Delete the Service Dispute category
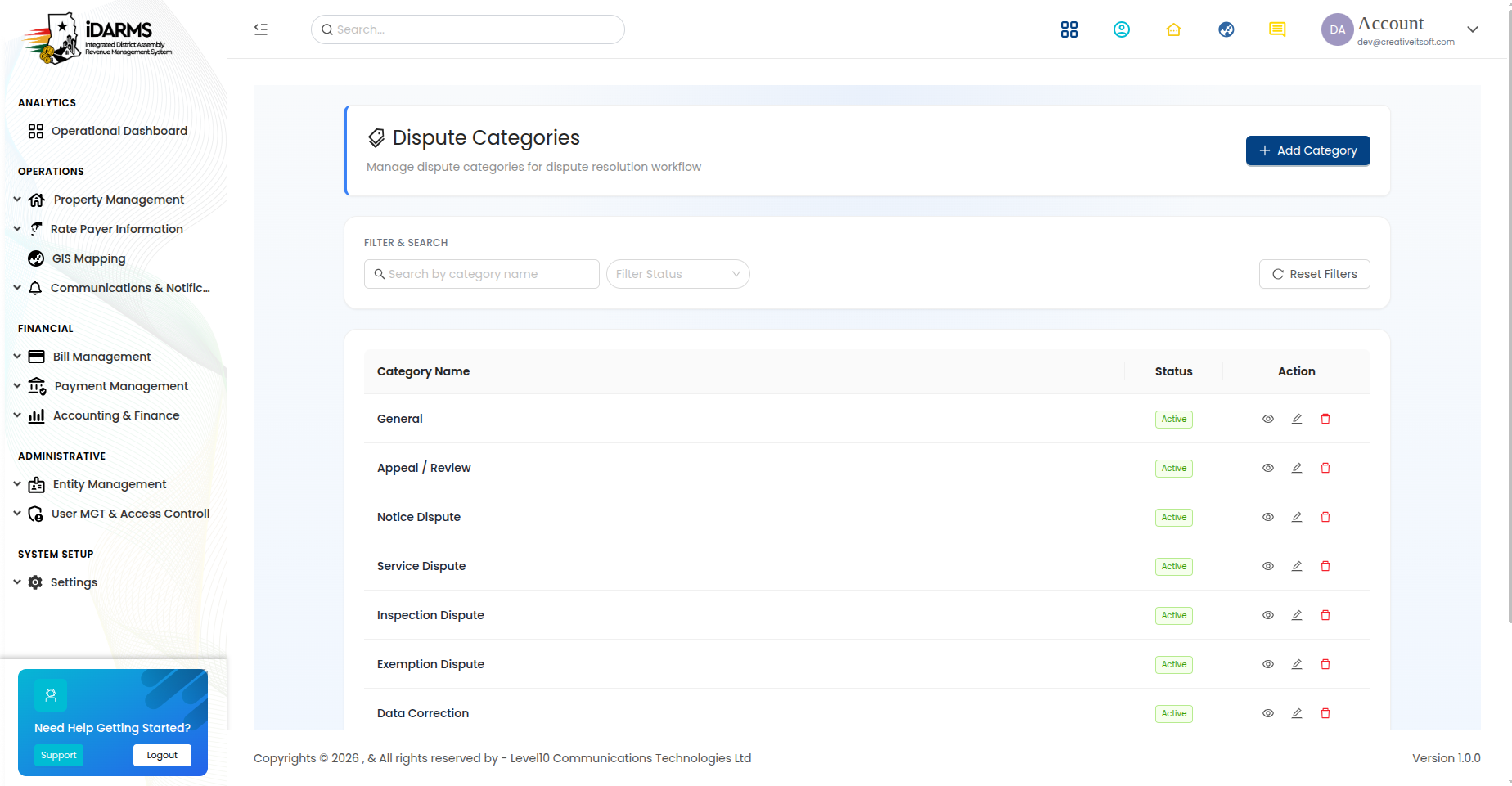The height and width of the screenshot is (786, 1512). [x=1325, y=566]
